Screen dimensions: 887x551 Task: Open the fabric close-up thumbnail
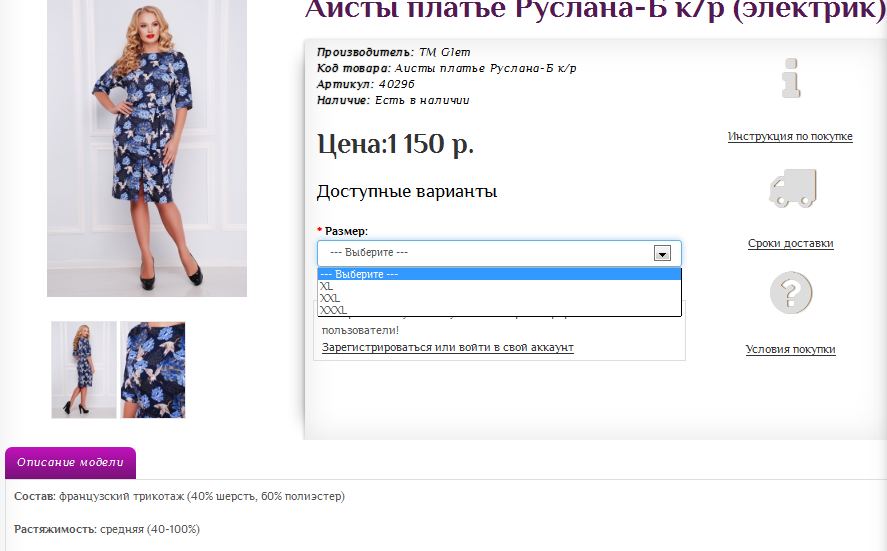point(153,370)
